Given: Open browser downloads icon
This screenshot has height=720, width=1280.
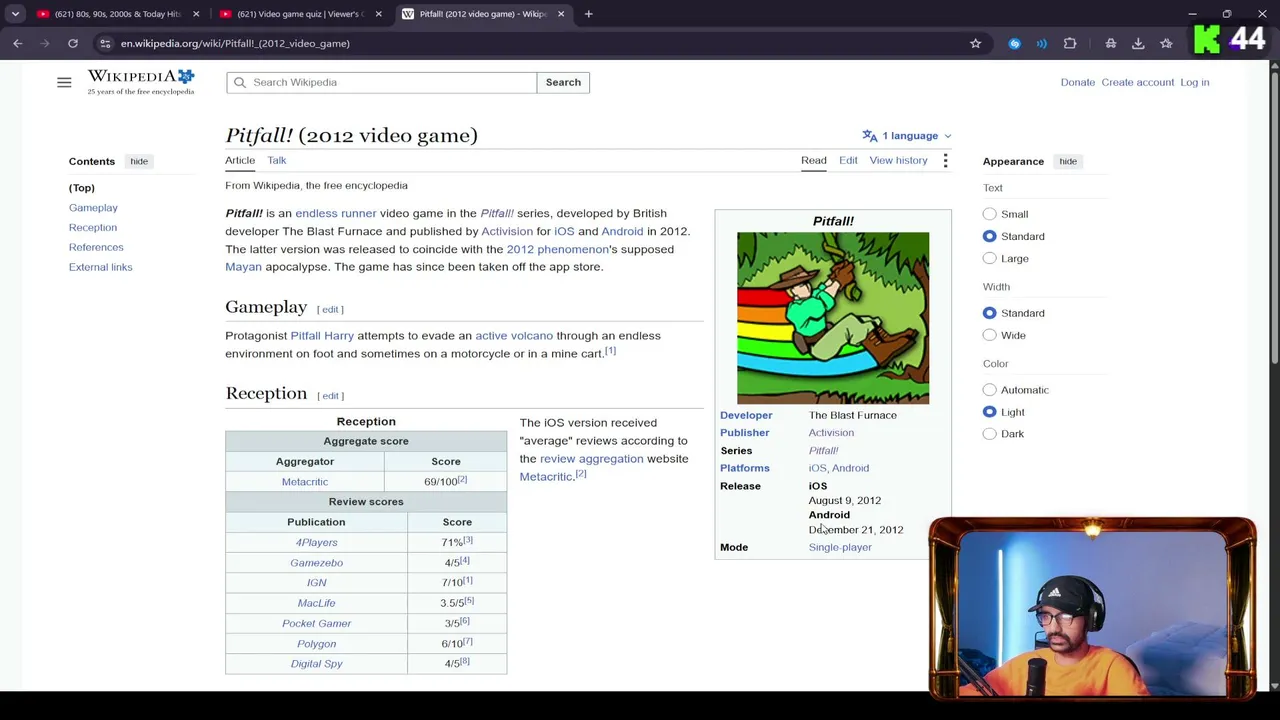Looking at the screenshot, I should (1138, 43).
